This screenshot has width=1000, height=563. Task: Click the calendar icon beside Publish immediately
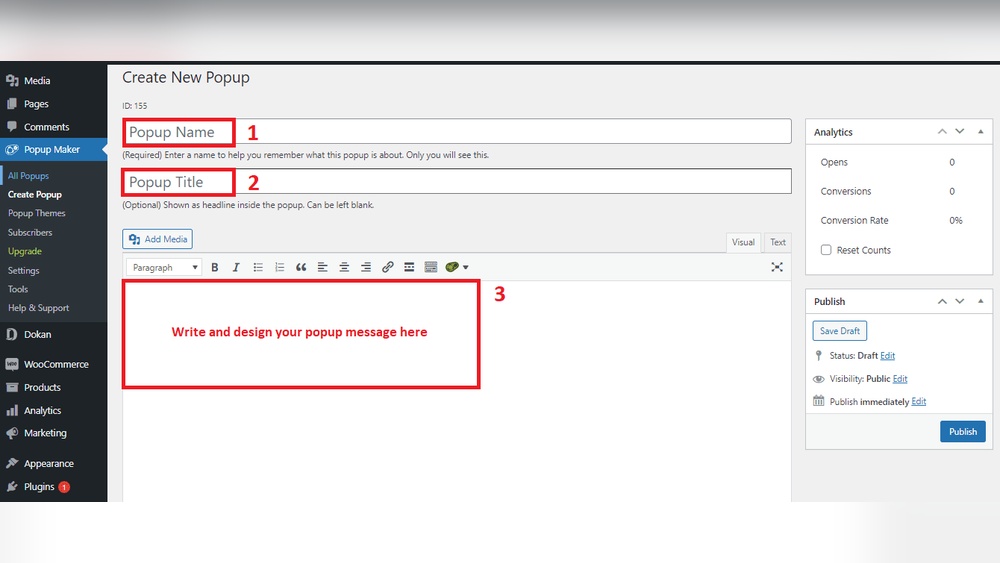tap(819, 401)
